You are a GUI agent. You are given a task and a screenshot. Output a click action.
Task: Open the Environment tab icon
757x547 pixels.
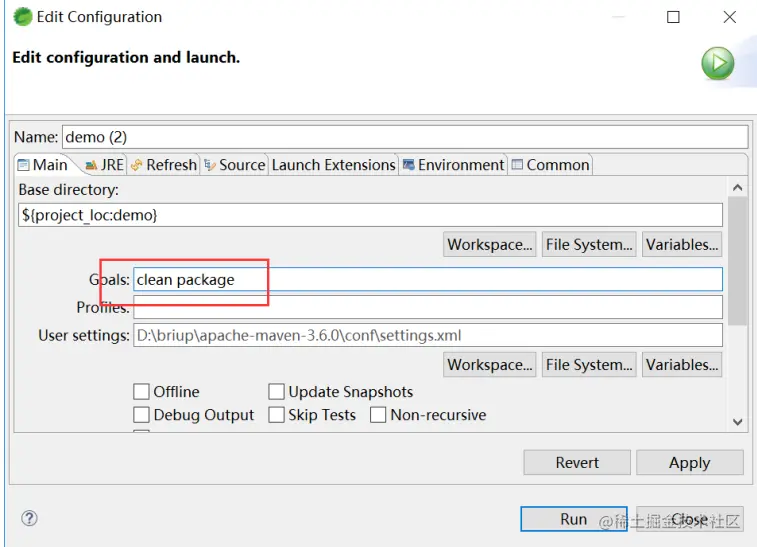click(408, 165)
